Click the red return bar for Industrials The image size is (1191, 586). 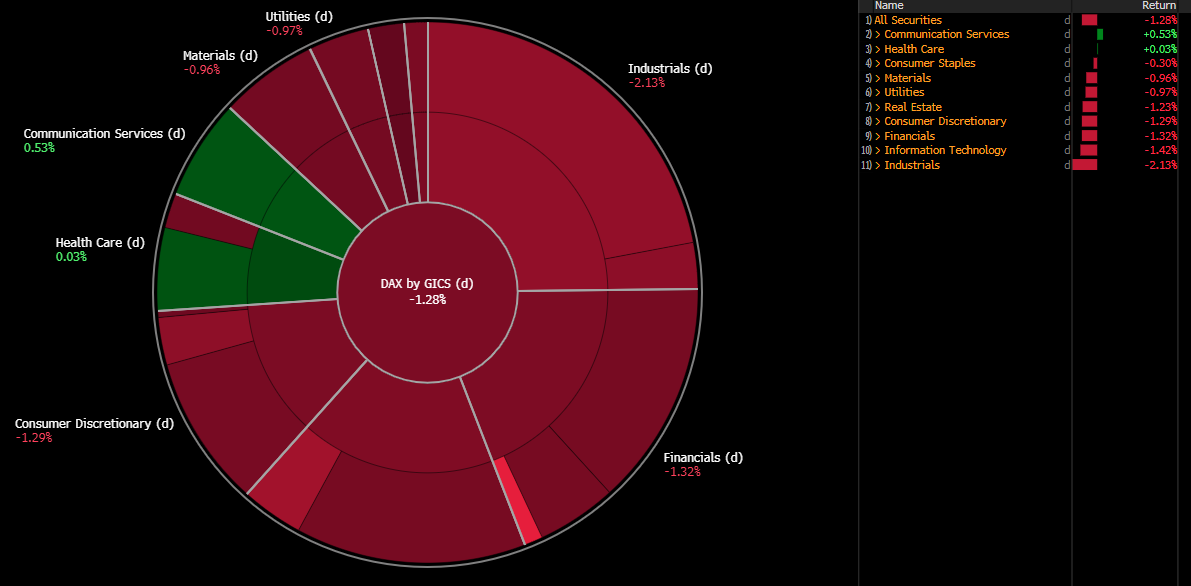[1085, 165]
